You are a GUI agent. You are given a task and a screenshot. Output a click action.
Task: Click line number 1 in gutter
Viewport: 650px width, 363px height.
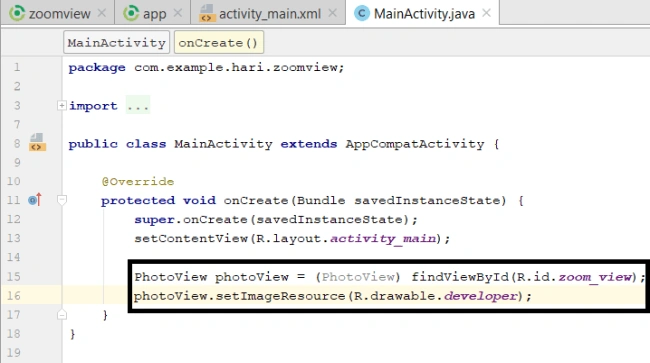coord(17,67)
